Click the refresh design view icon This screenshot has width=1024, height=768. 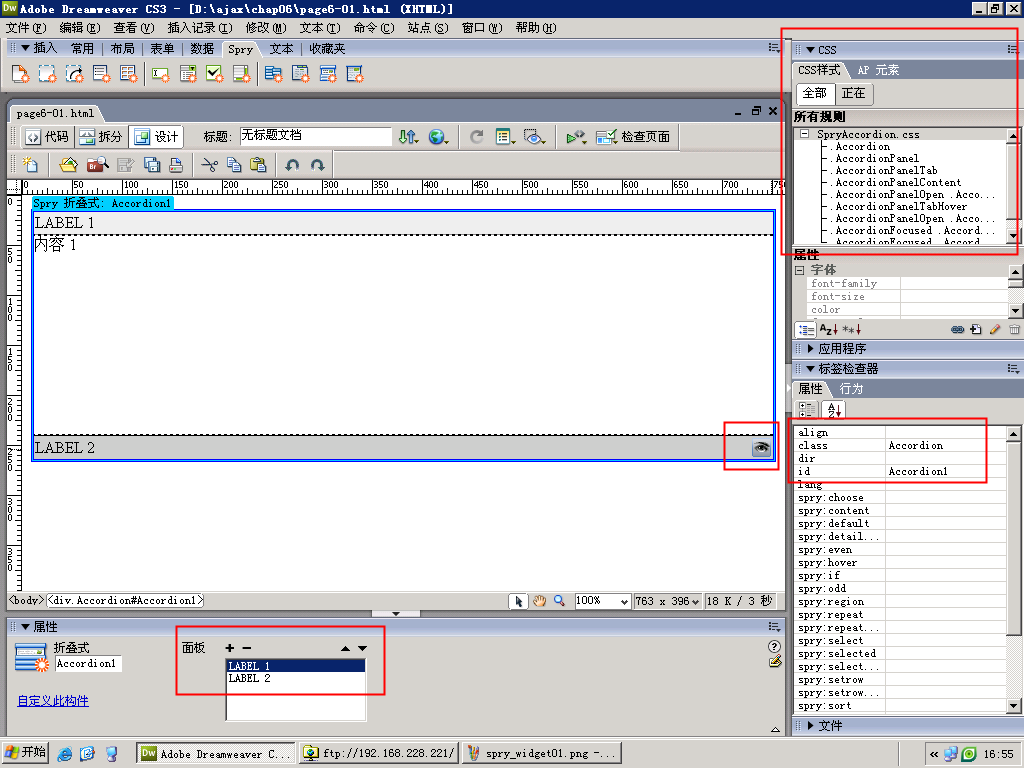(x=477, y=137)
